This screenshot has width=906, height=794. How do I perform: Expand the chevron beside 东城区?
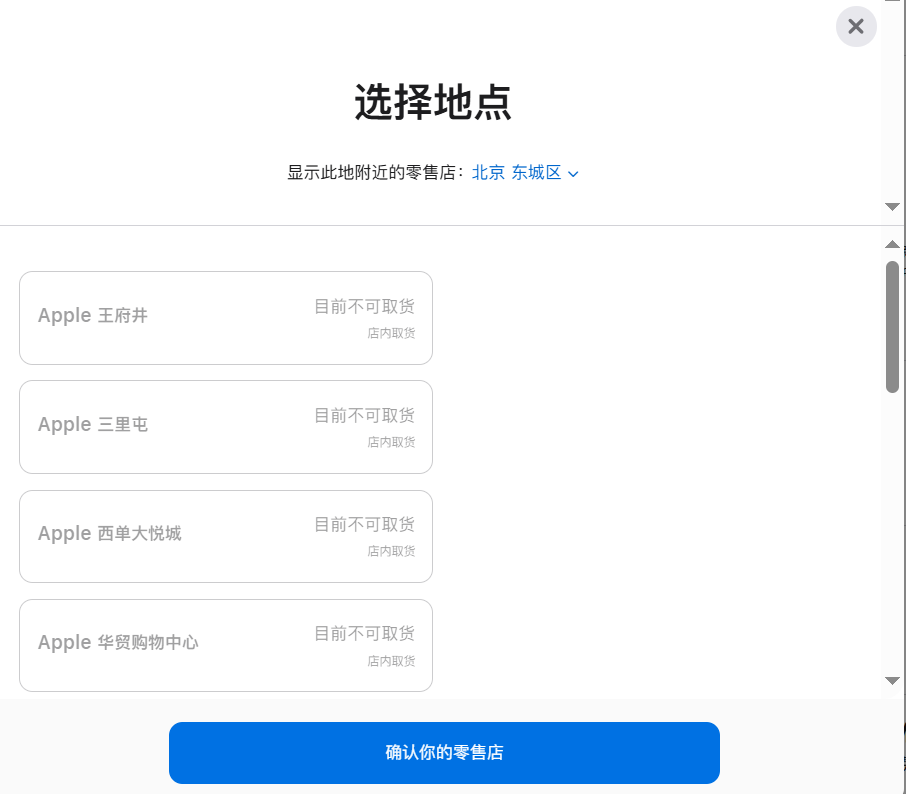tap(573, 174)
